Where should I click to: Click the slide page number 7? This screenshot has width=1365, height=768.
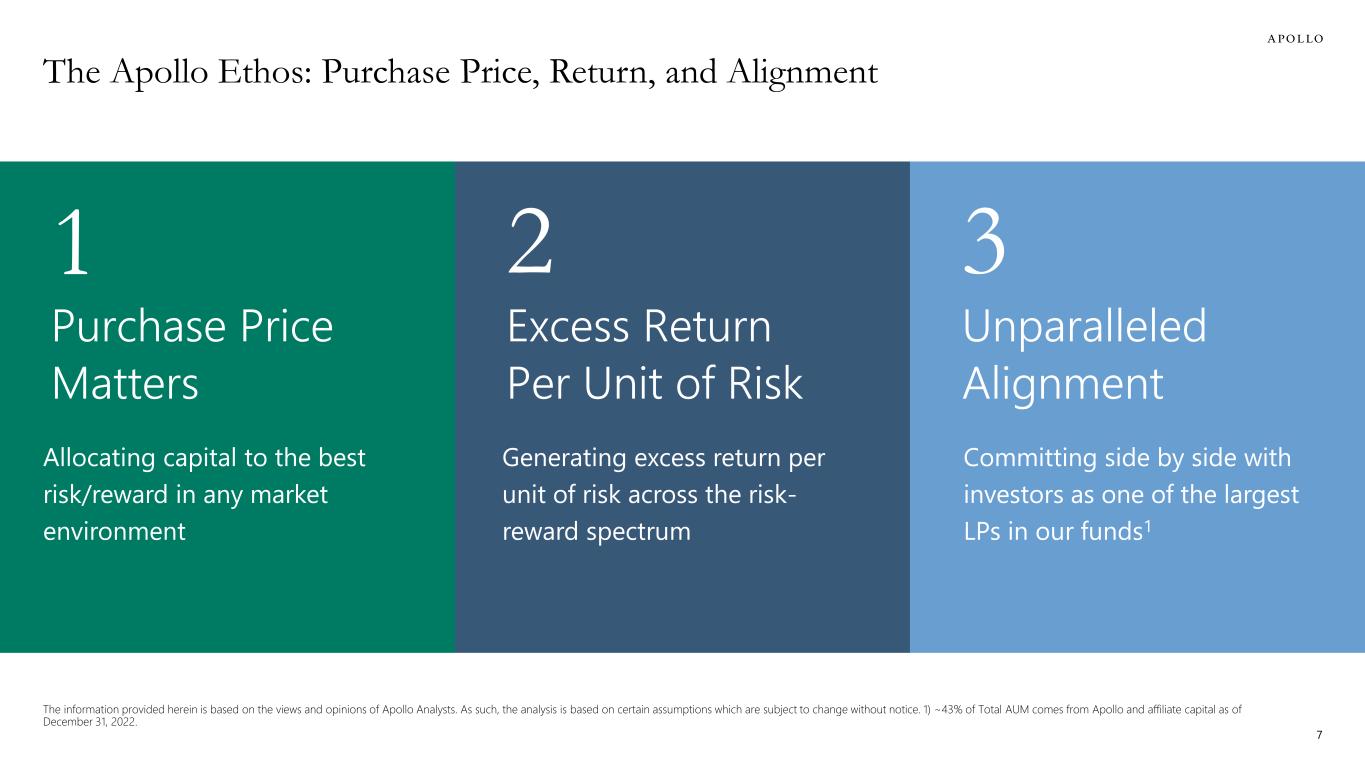(1320, 736)
